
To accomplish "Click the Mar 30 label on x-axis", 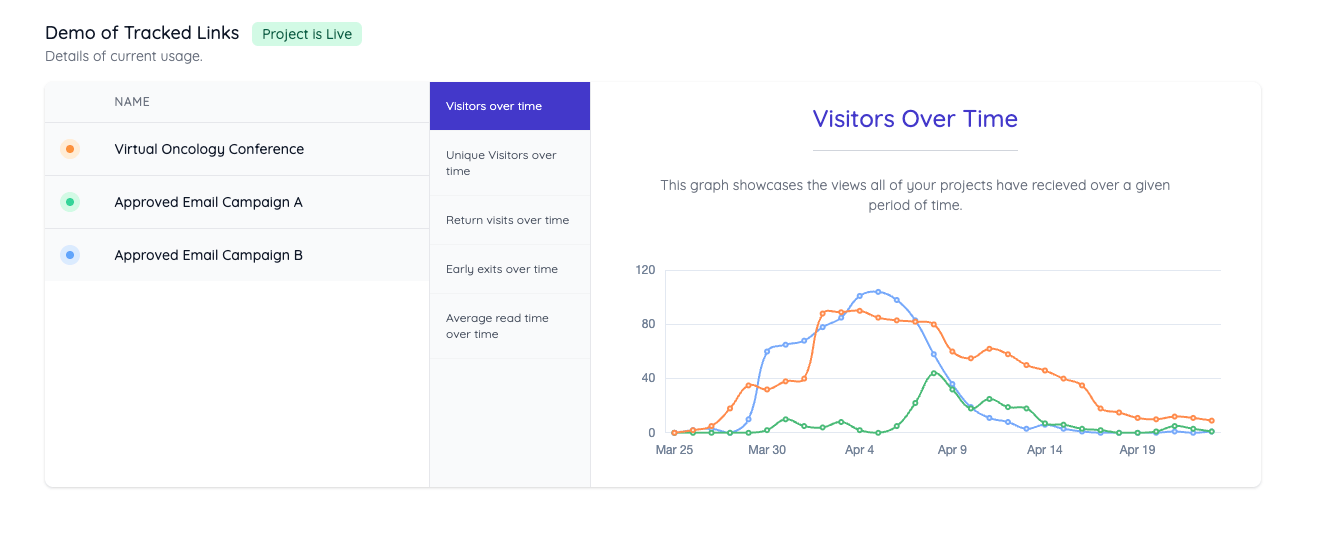I will pos(767,450).
